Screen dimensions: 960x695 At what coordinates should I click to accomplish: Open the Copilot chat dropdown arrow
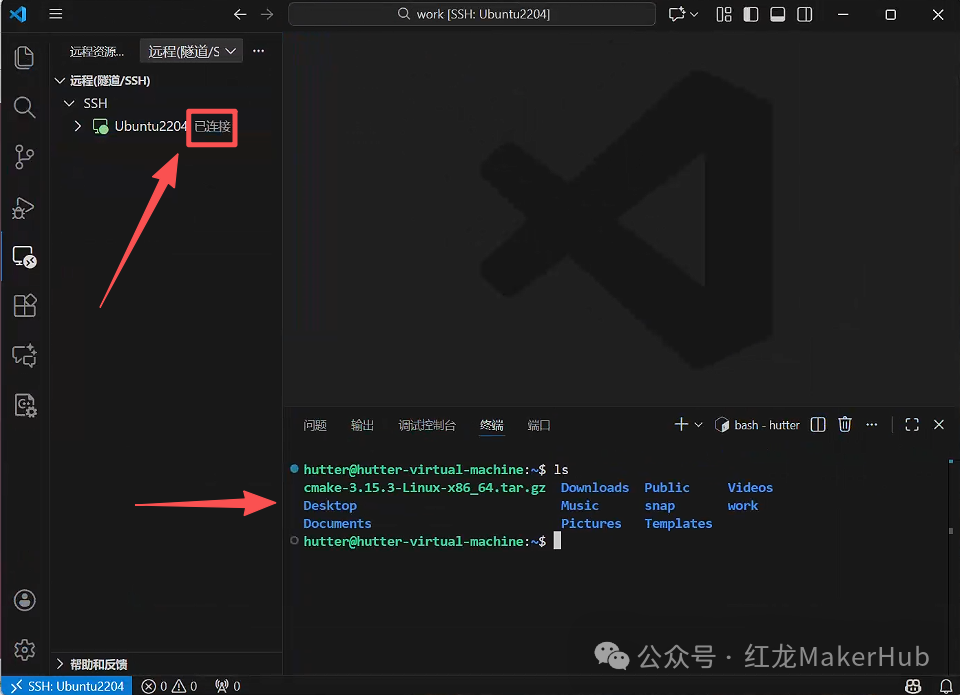pos(694,14)
